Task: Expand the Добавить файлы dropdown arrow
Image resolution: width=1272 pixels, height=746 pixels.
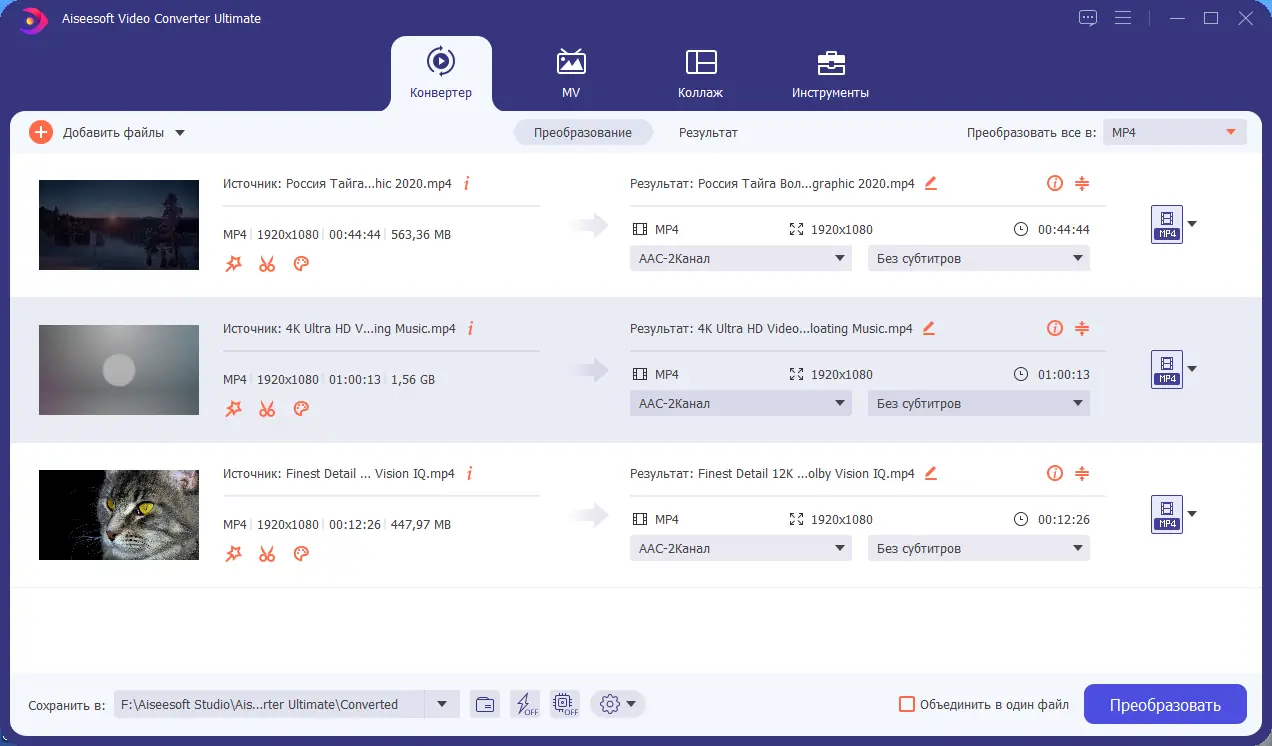Action: (x=180, y=133)
